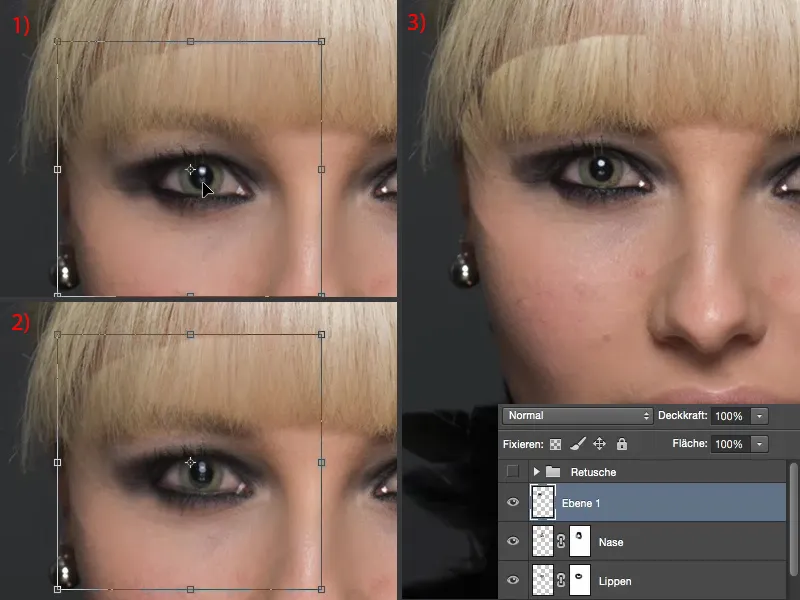The width and height of the screenshot is (800, 600).
Task: Click the lock image pixels brush icon
Action: click(577, 444)
